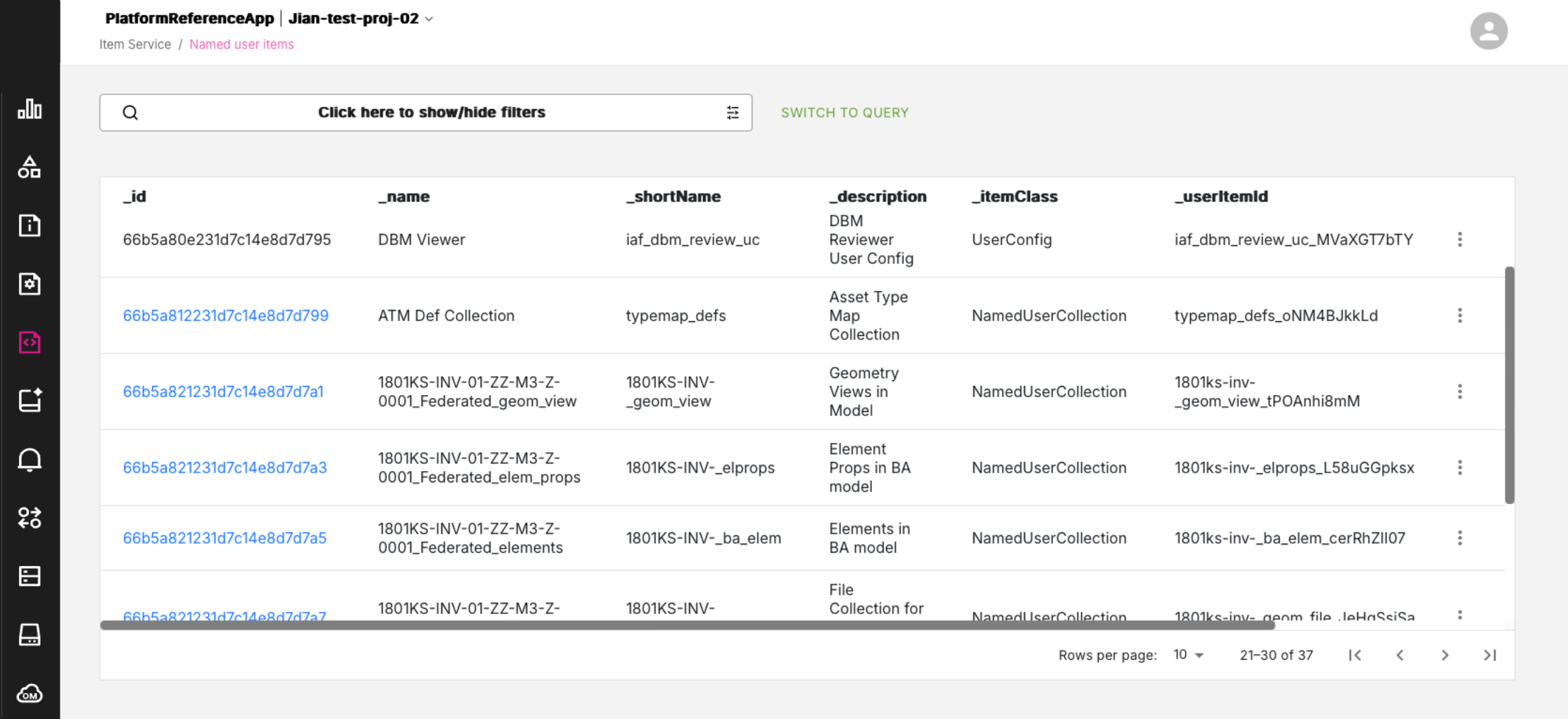Click the _description column header
Screen dimensions: 1568x719
coord(878,196)
